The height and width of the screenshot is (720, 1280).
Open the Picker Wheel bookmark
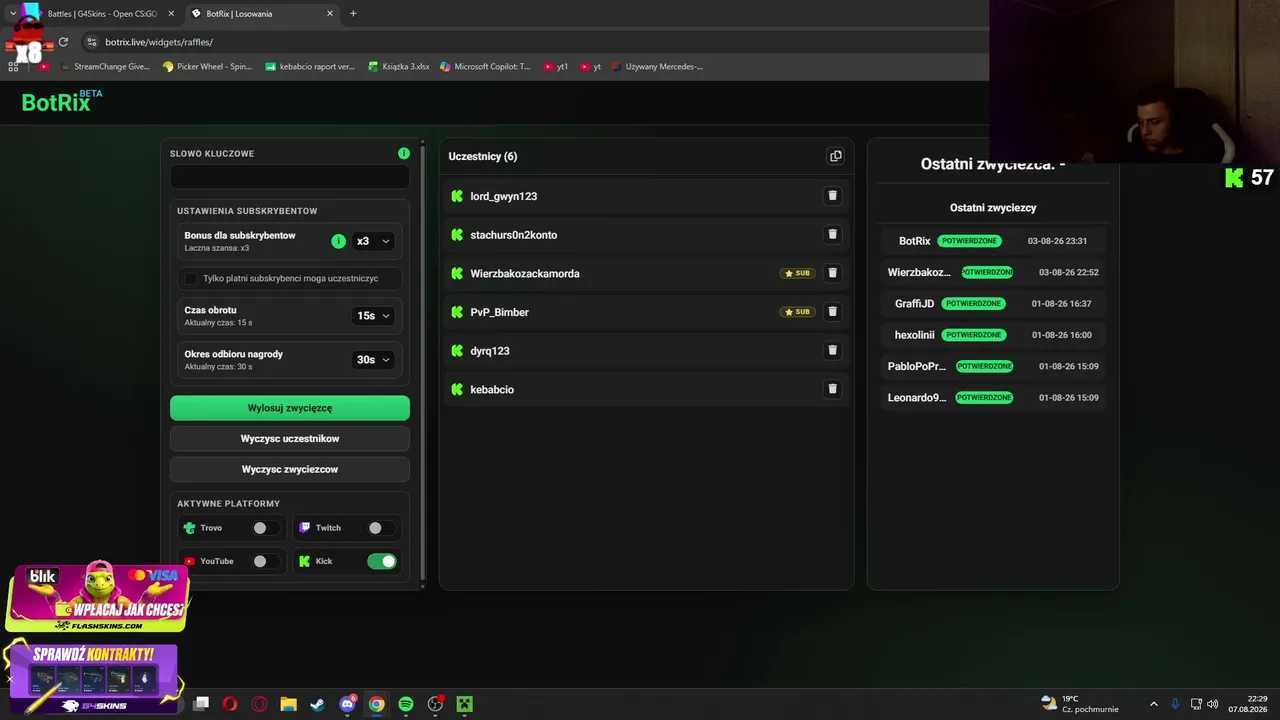tap(207, 67)
